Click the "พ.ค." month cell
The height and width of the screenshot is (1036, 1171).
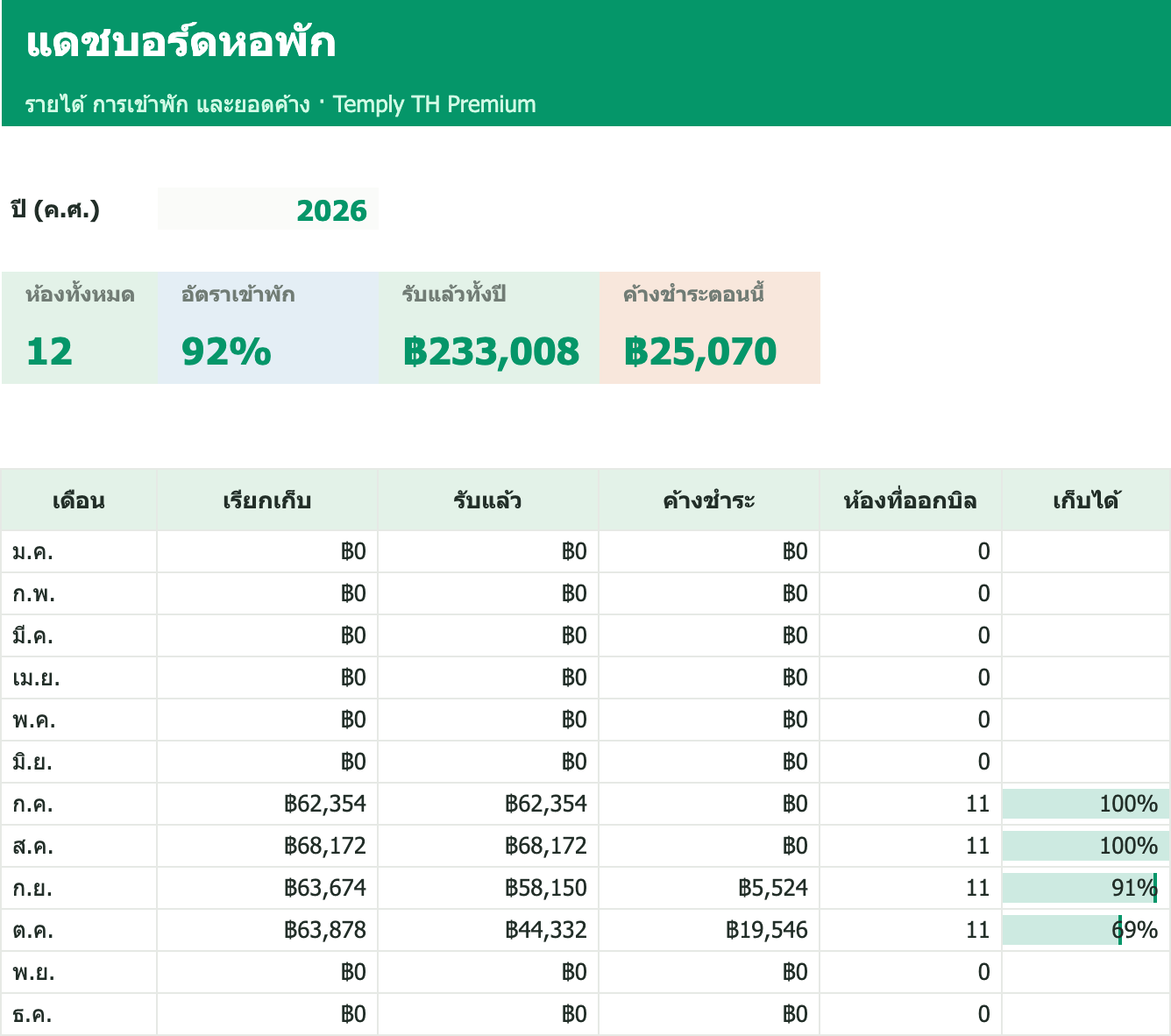[79, 720]
